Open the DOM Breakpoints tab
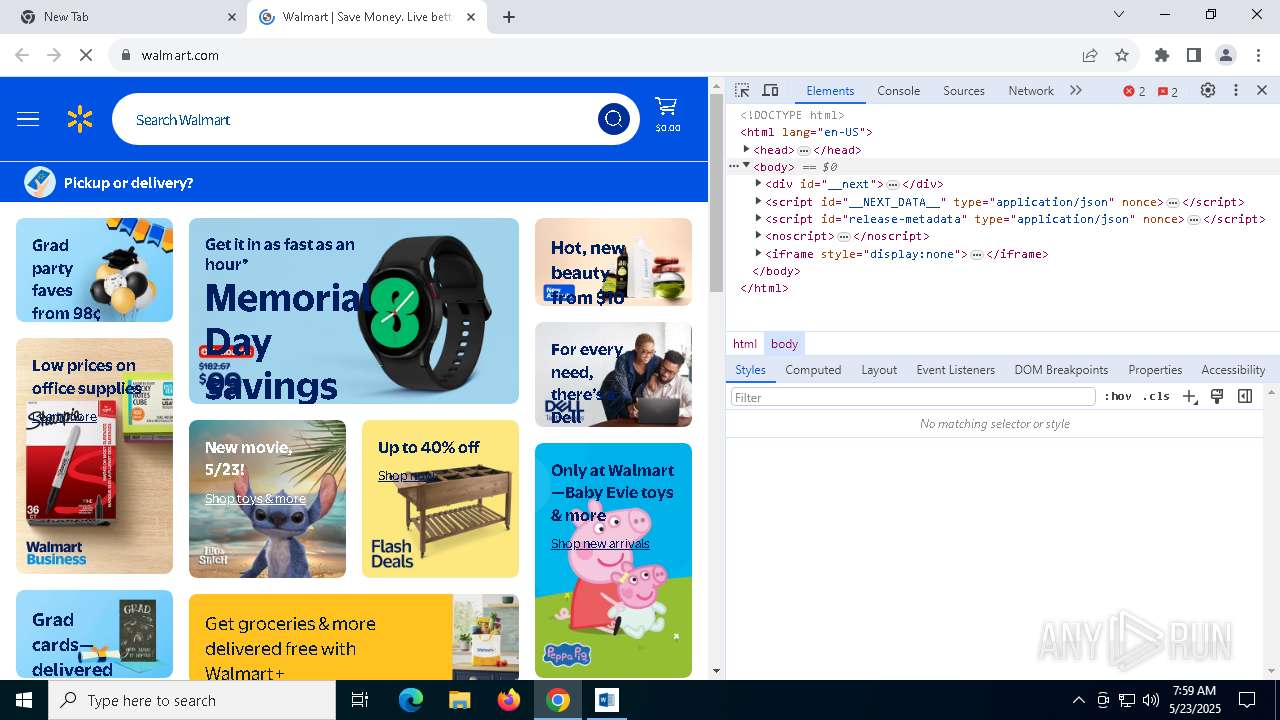The image size is (1280, 720). (x=1061, y=370)
